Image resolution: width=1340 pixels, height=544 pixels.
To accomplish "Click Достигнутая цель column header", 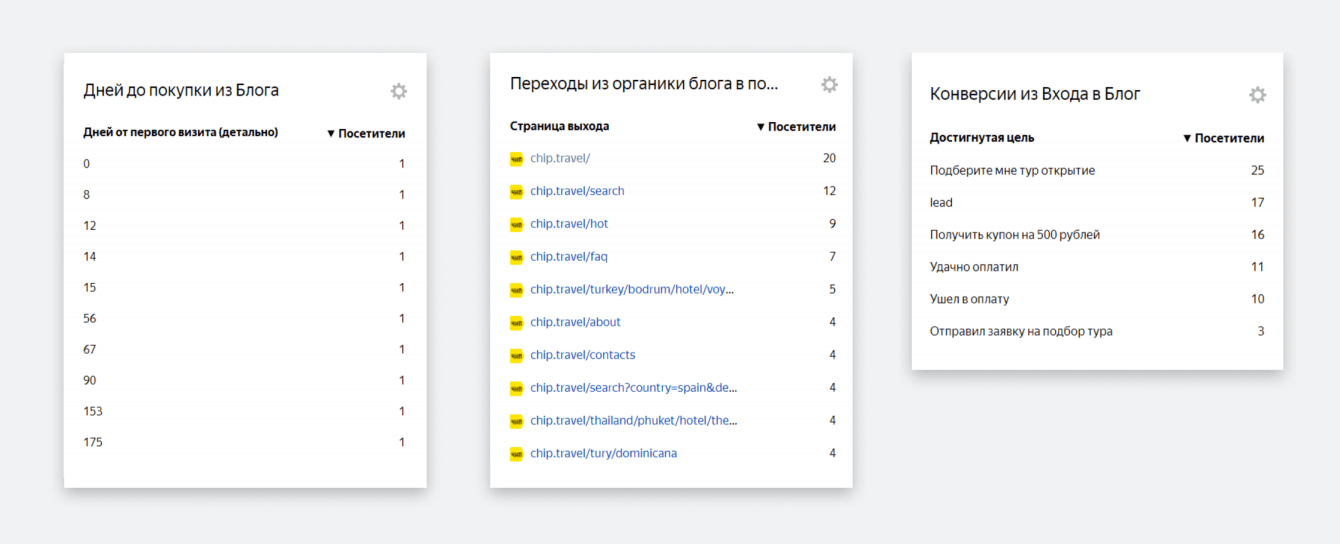I will click(x=982, y=138).
